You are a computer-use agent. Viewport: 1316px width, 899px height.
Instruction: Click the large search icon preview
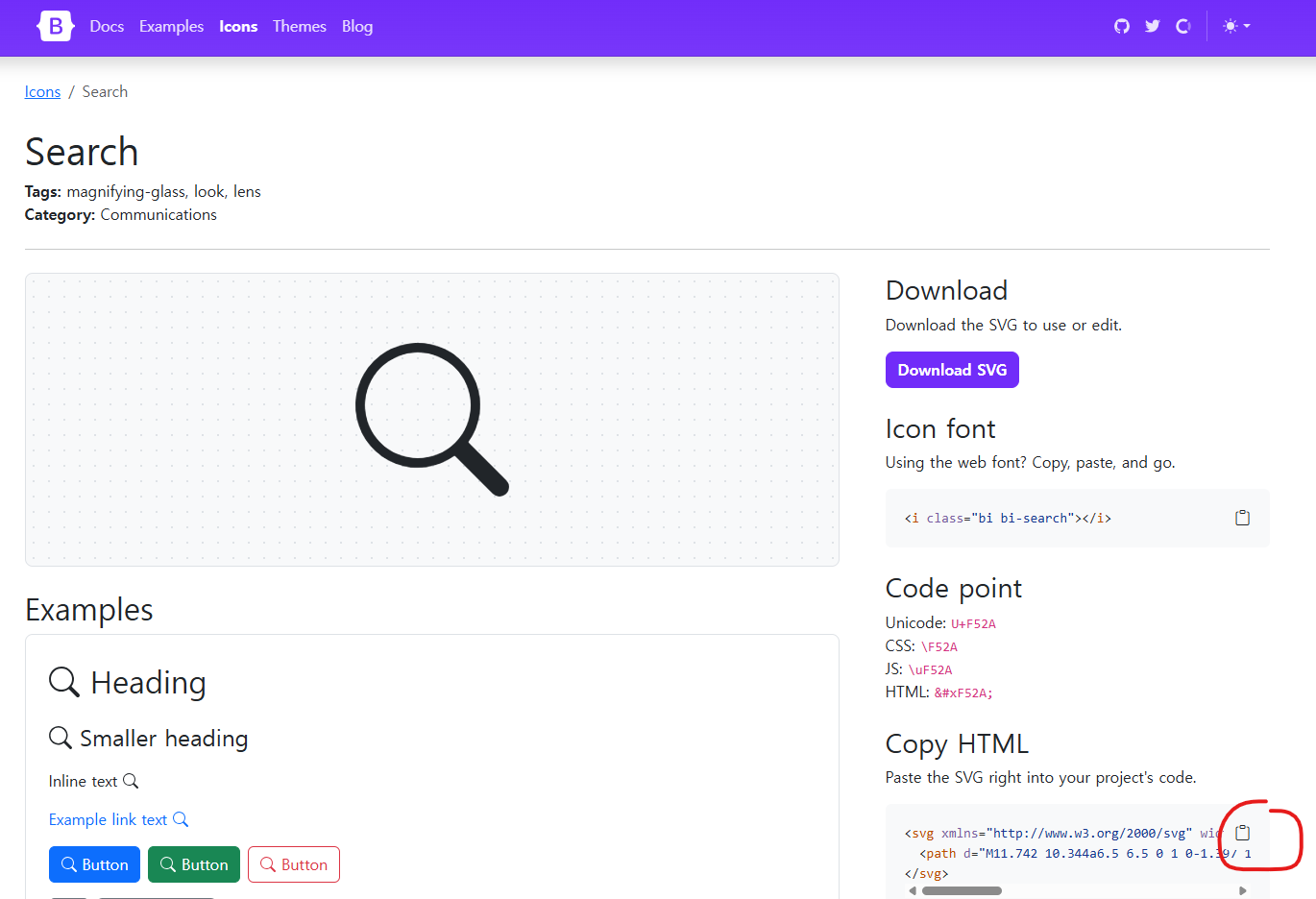432,420
